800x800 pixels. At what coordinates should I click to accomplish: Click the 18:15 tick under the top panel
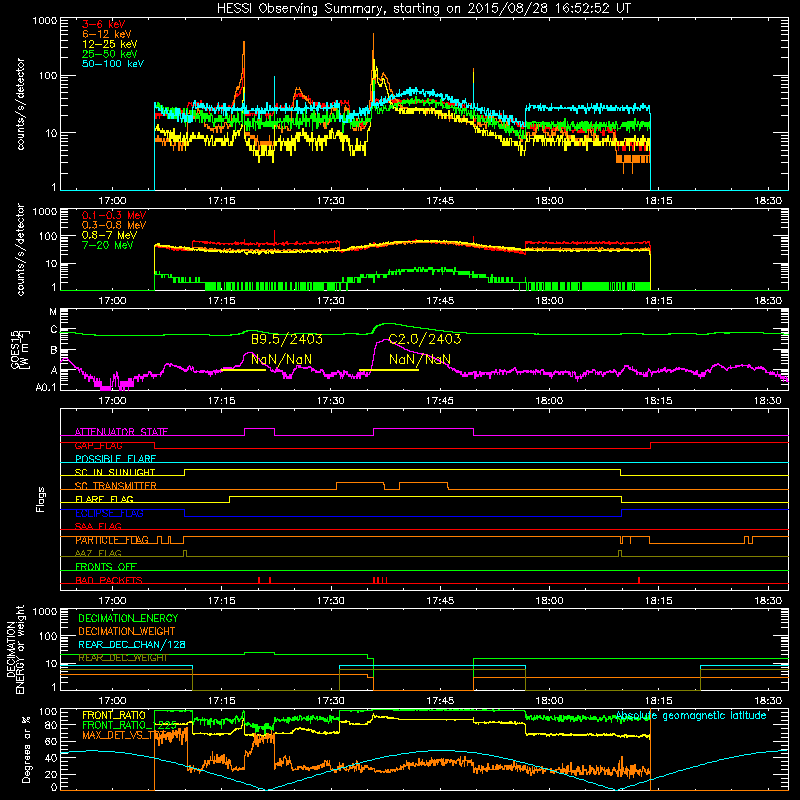pyautogui.click(x=659, y=201)
